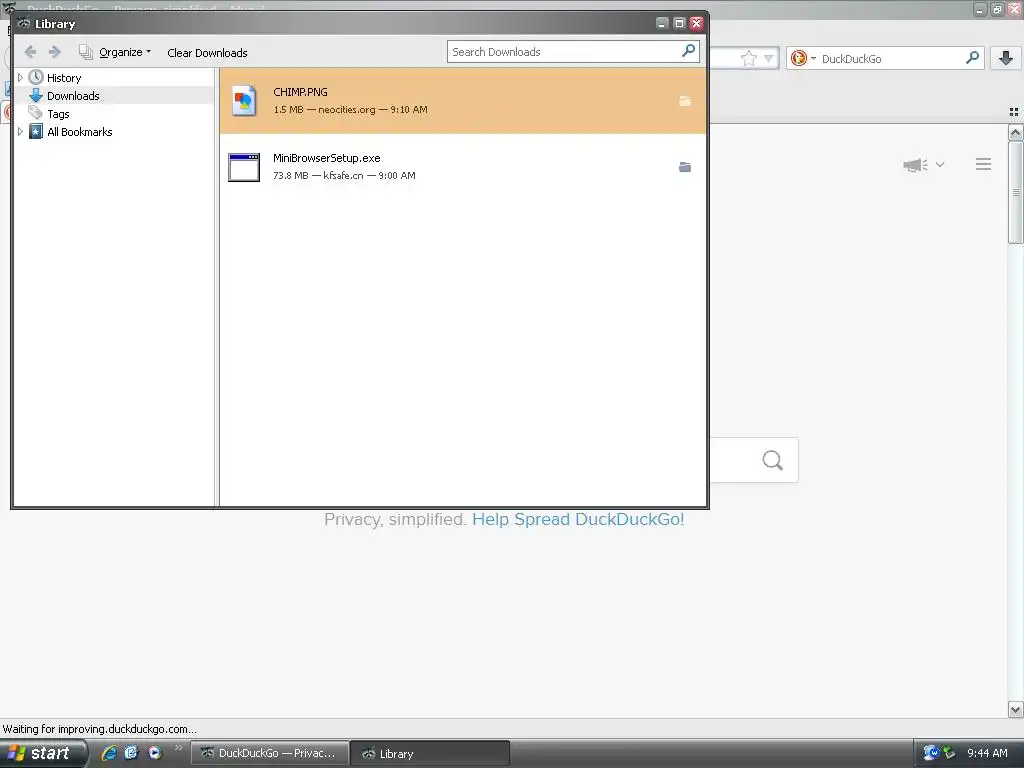
Task: Open the DuckDuckGo hamburger menu
Action: pyautogui.click(x=984, y=165)
